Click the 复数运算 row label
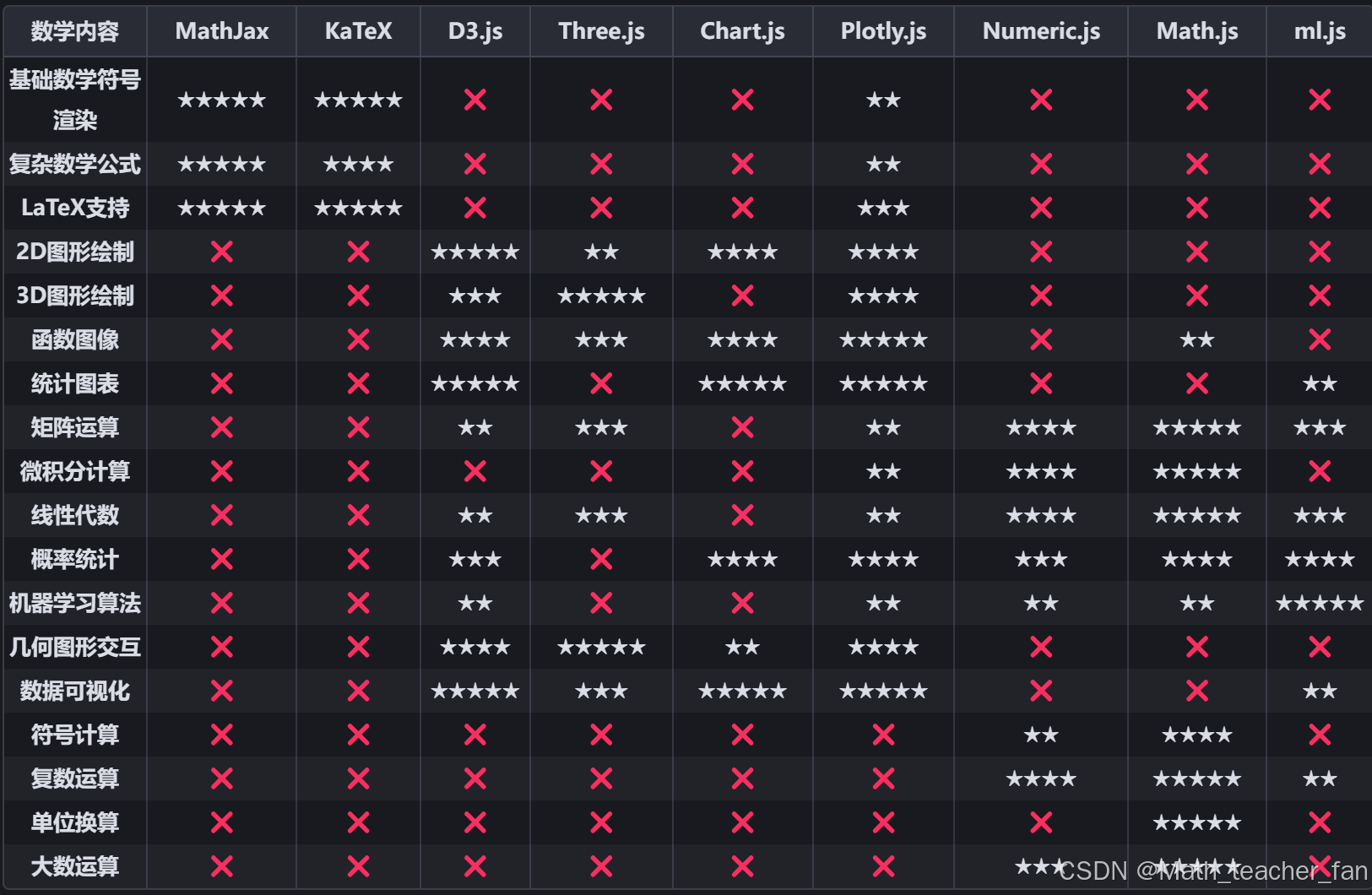The image size is (1372, 895). (x=75, y=778)
